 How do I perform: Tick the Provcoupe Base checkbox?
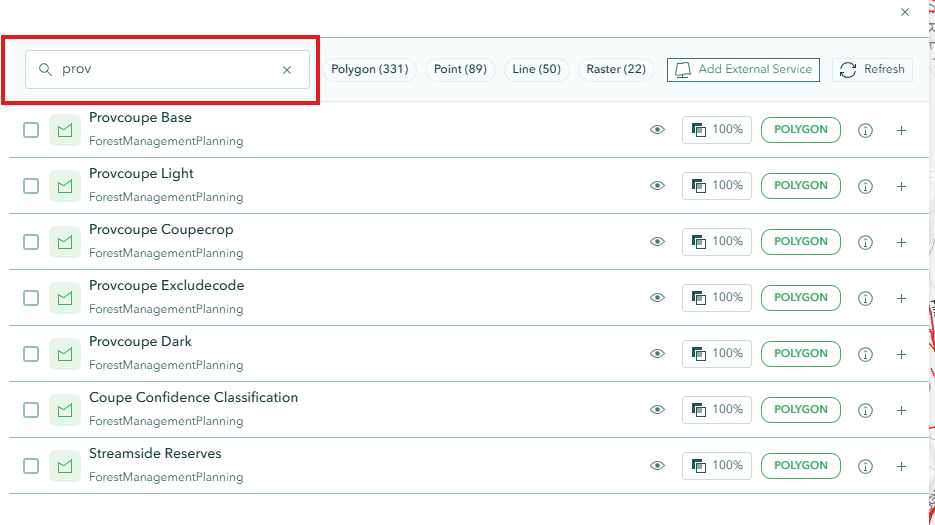[x=31, y=130]
